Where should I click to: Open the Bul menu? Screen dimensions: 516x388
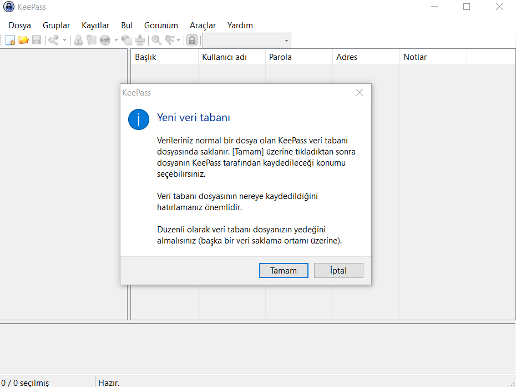click(x=127, y=25)
